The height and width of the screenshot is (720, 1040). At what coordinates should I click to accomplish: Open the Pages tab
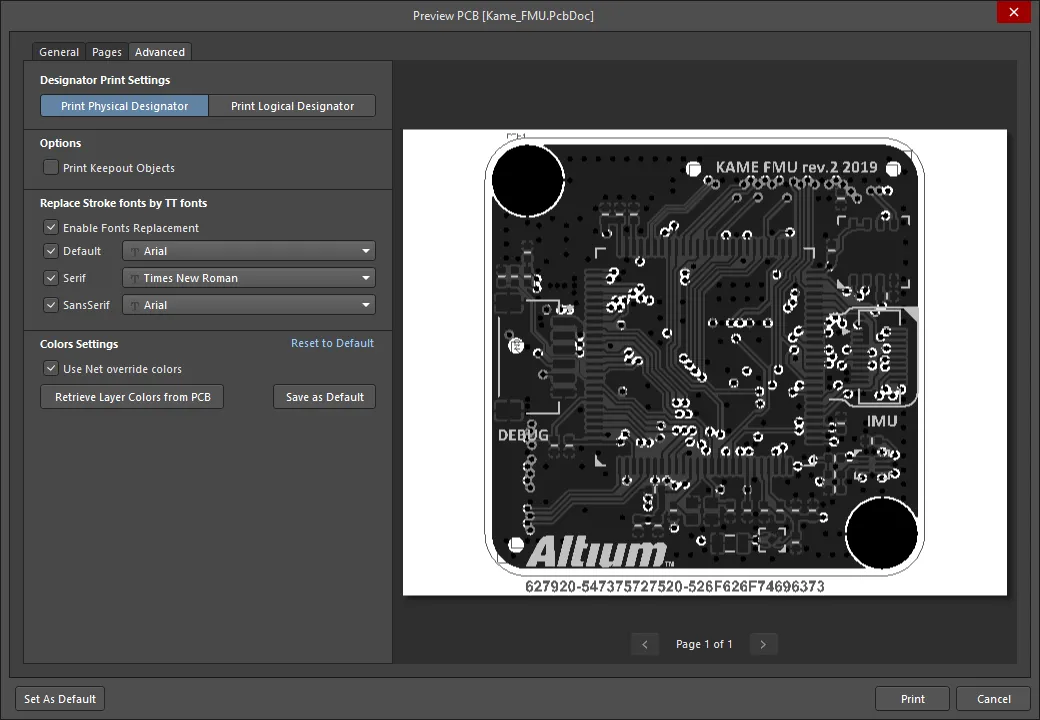(107, 52)
